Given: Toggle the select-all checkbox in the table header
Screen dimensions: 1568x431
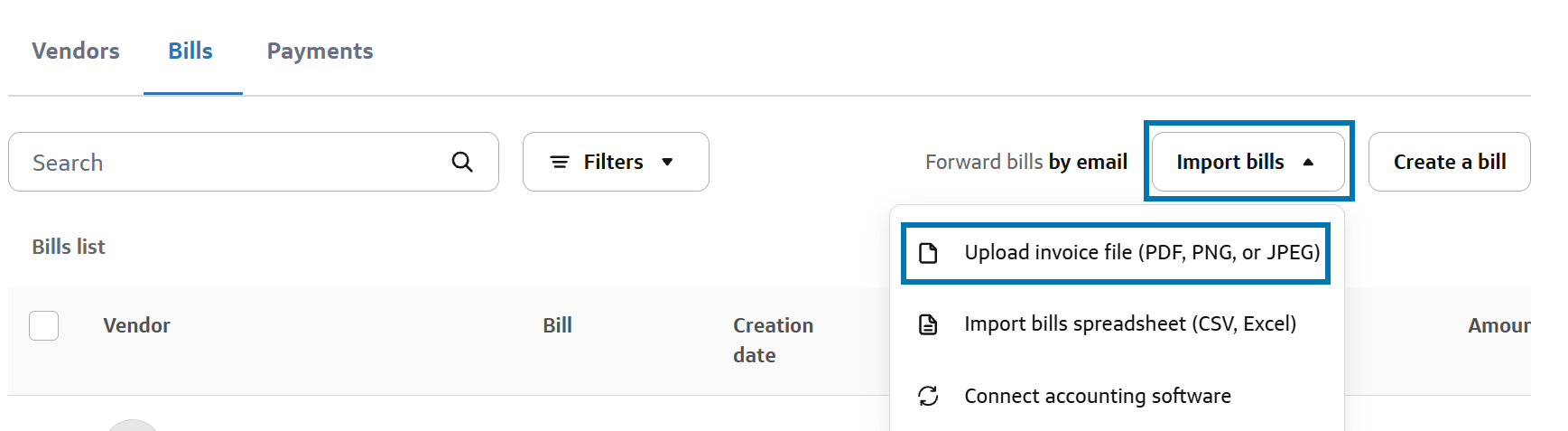Looking at the screenshot, I should pos(44,325).
